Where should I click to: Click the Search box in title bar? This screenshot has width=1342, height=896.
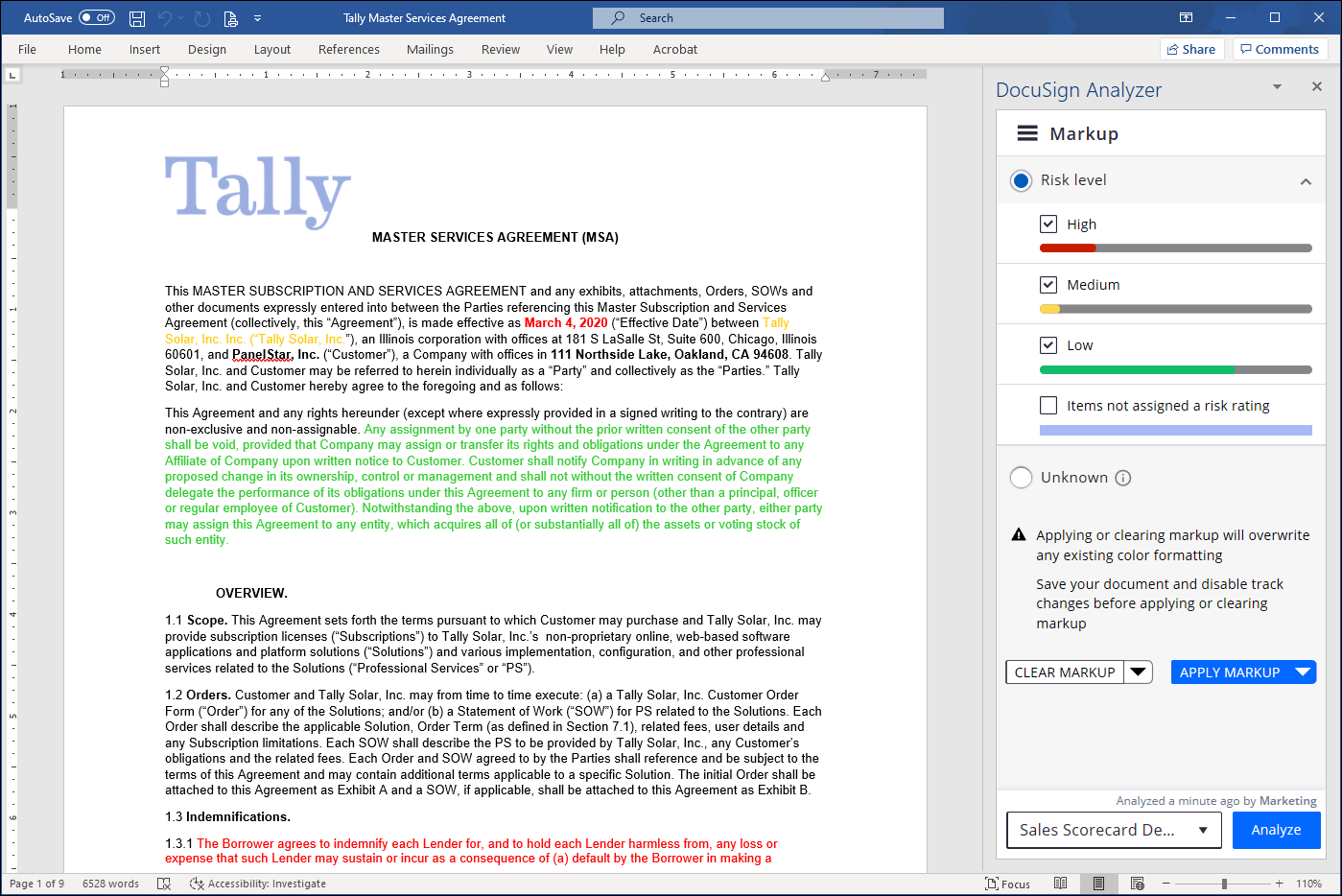click(768, 17)
